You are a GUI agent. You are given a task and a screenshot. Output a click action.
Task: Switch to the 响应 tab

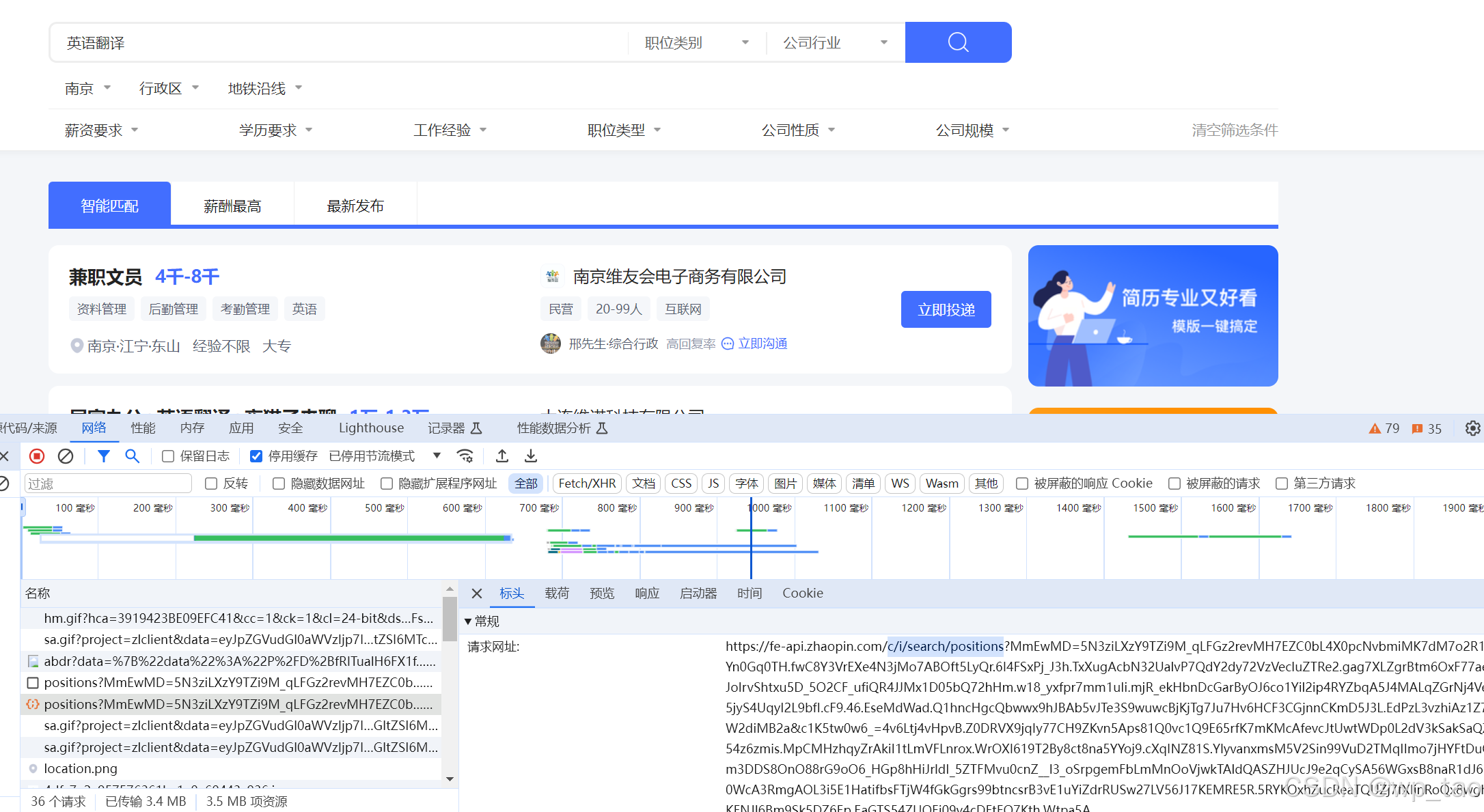[x=646, y=593]
